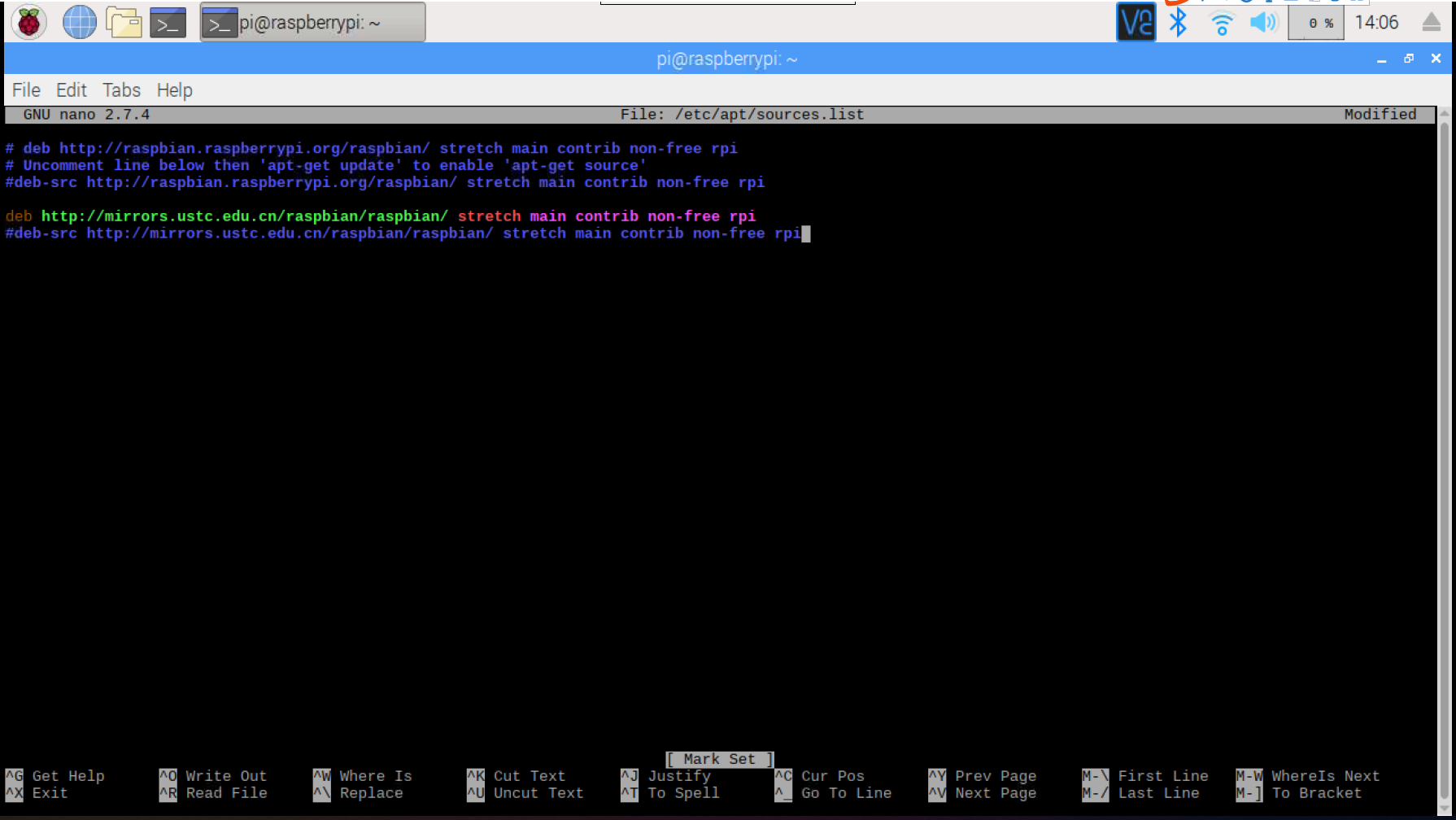Click the 'To Spell' shortcut label
Image resolution: width=1456 pixels, height=820 pixels.
point(683,793)
